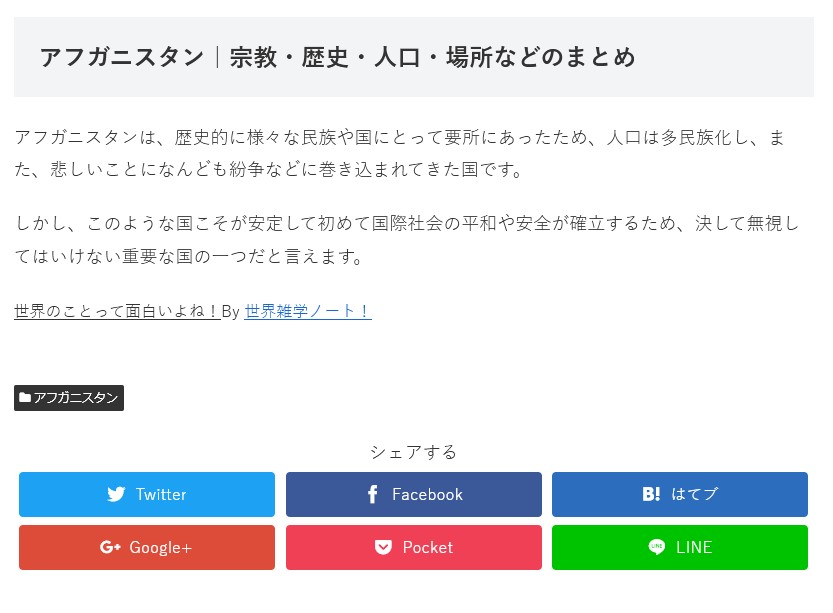
Task: Open the アフガニスタン category tag text
Action: (76, 398)
